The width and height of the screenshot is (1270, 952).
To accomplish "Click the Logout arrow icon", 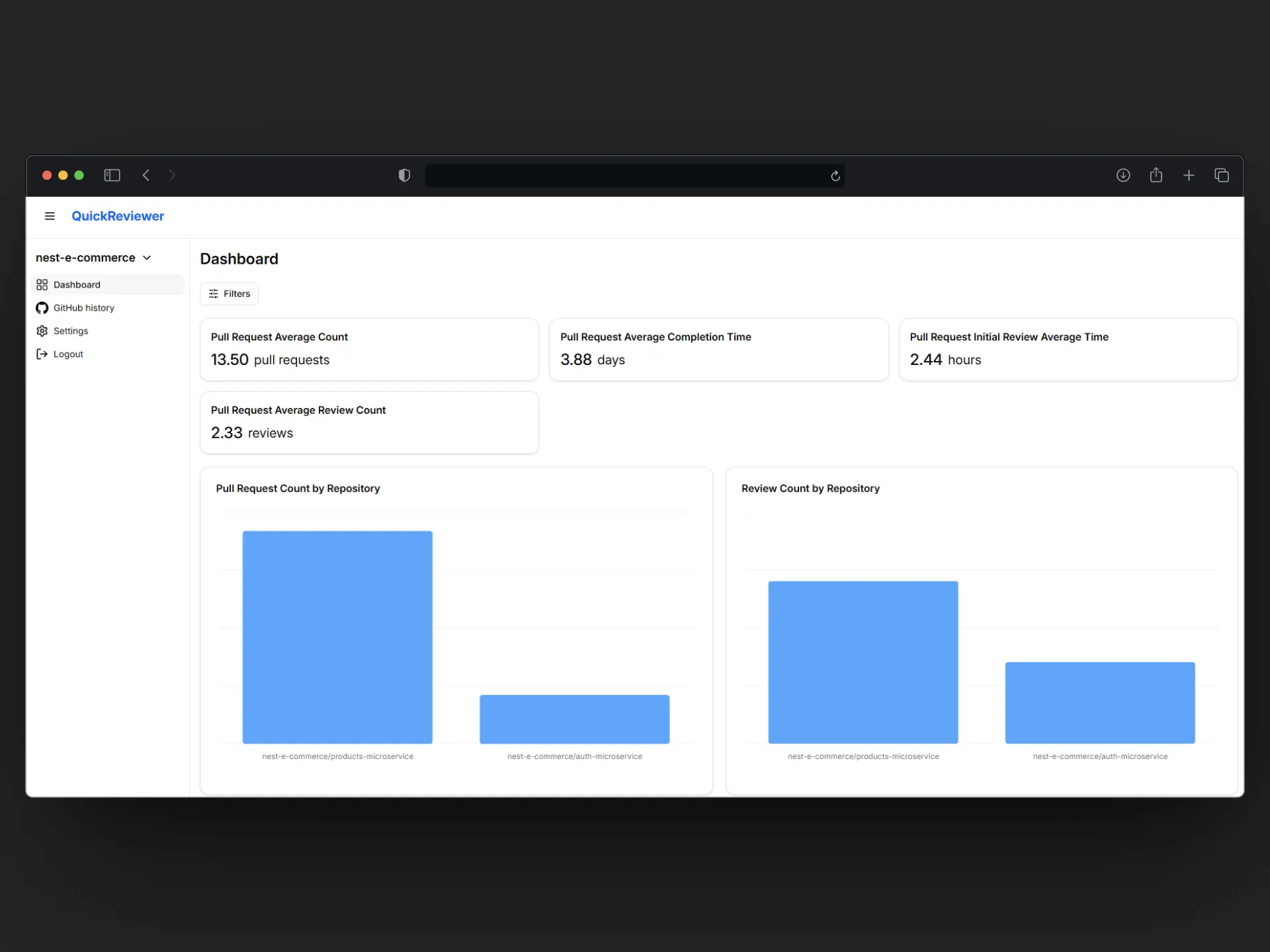I will 42,354.
